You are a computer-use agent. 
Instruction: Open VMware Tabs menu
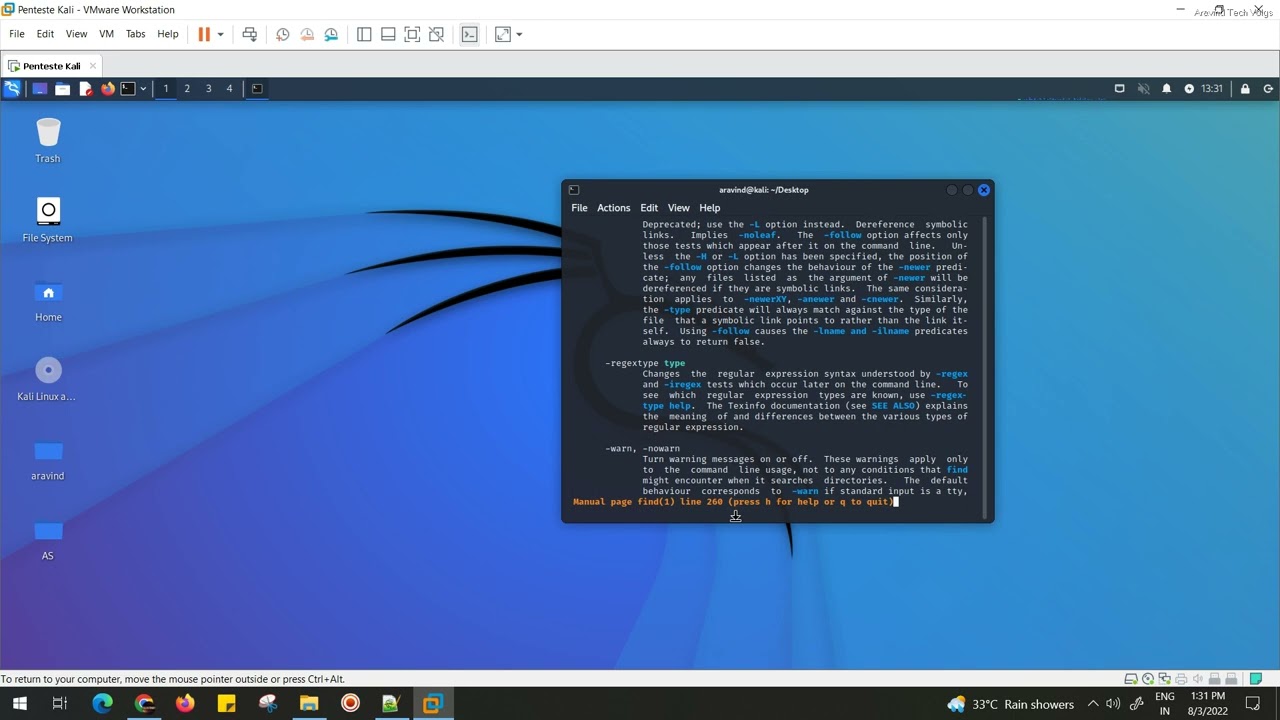coord(136,34)
